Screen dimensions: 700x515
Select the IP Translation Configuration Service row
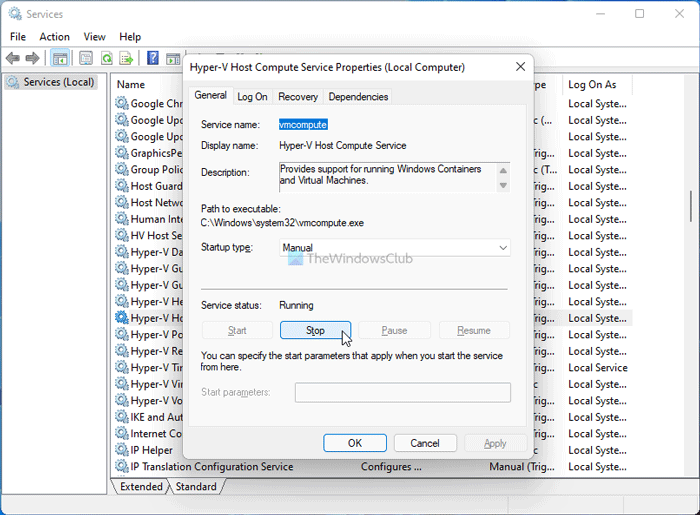(x=373, y=466)
